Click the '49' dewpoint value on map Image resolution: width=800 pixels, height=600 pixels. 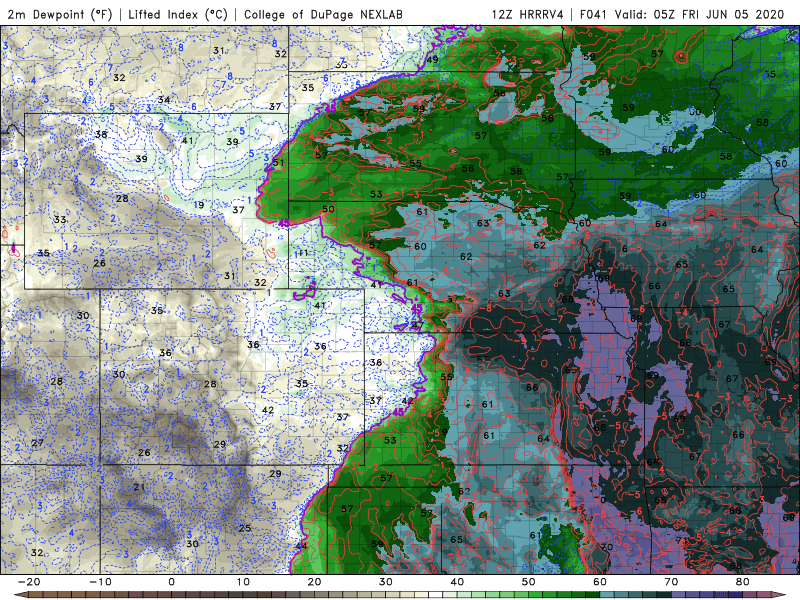click(433, 59)
